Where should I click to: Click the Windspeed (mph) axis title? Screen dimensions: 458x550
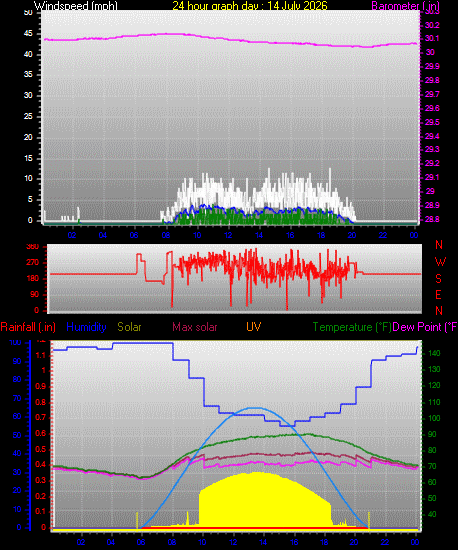click(76, 6)
